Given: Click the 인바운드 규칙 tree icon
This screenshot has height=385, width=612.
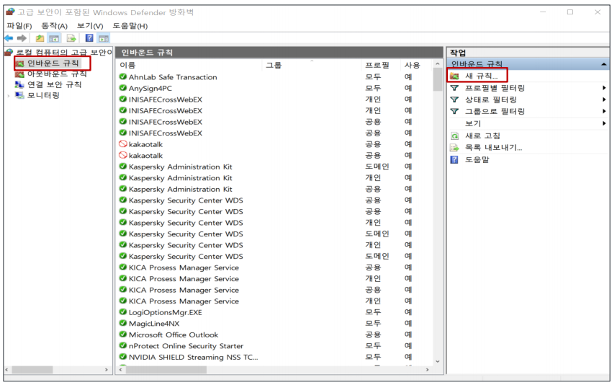Looking at the screenshot, I should click(x=20, y=63).
